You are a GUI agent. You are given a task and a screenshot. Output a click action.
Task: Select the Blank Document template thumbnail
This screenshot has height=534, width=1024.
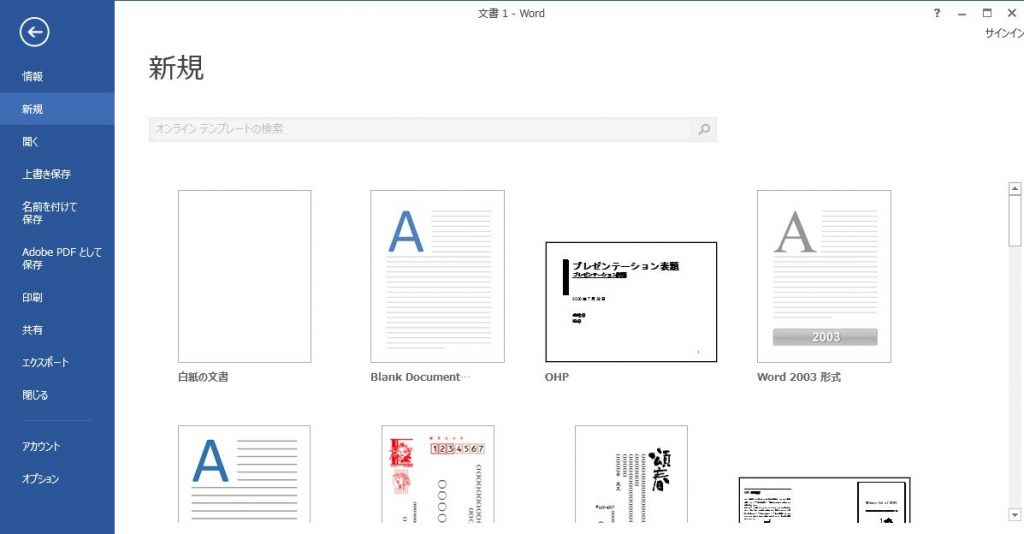pos(438,276)
